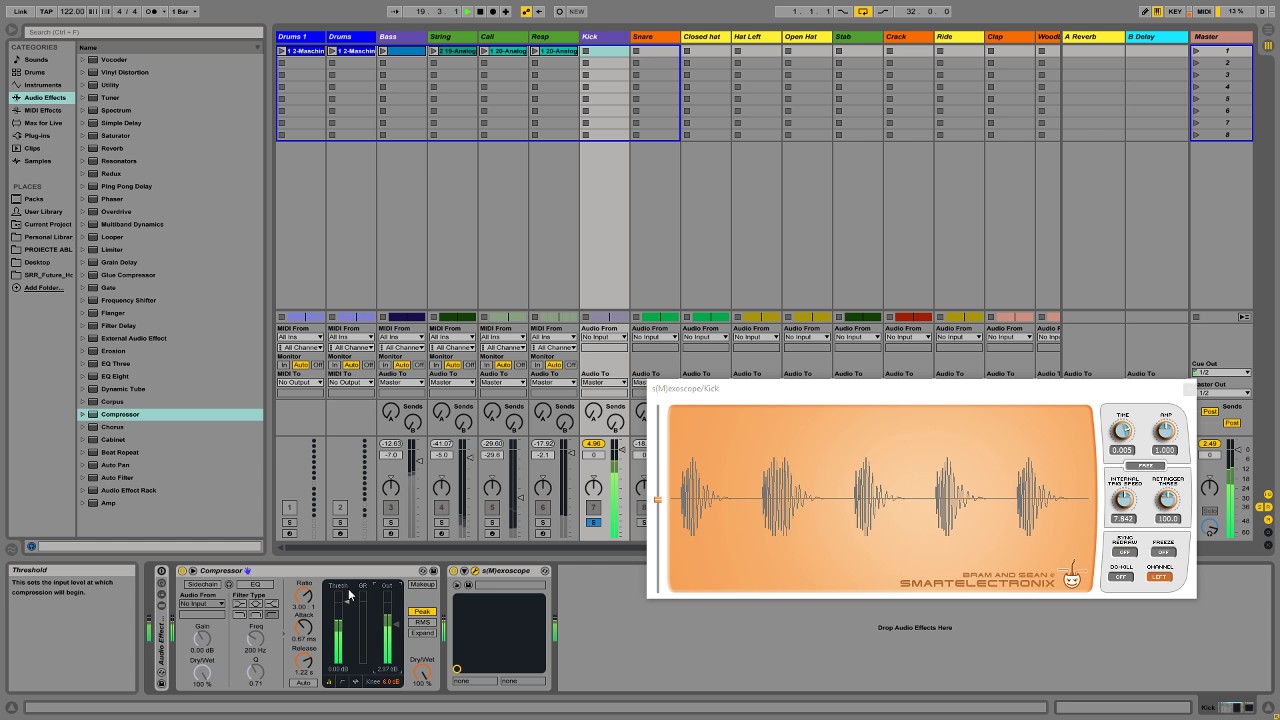
Task: Stop clips on the Drums 1 track
Action: tap(282, 317)
